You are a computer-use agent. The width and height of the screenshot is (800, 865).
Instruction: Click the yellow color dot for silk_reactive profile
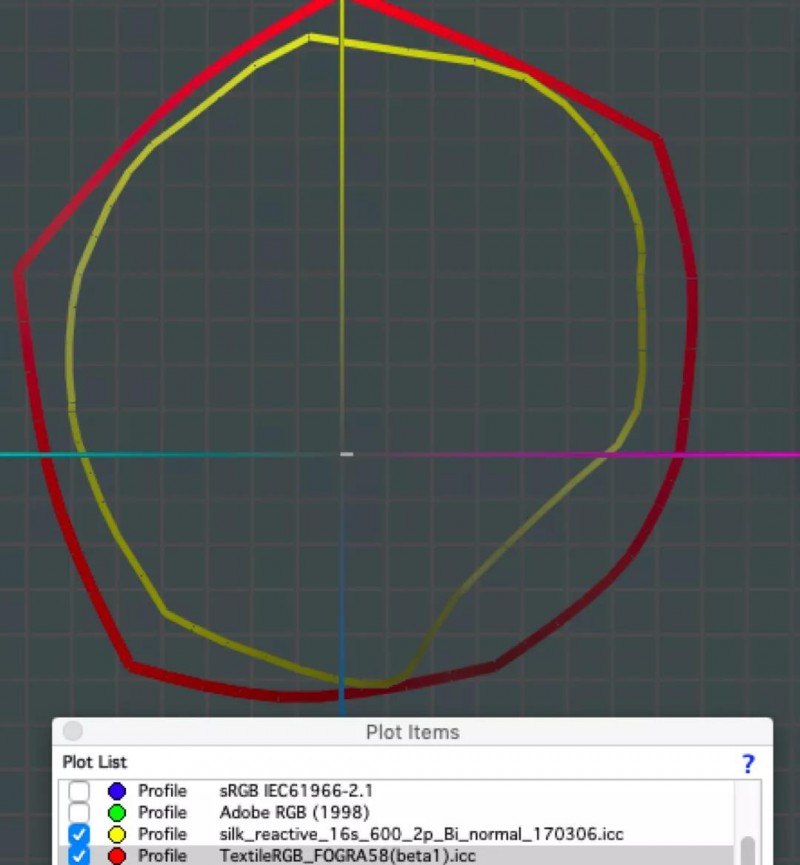coord(116,834)
